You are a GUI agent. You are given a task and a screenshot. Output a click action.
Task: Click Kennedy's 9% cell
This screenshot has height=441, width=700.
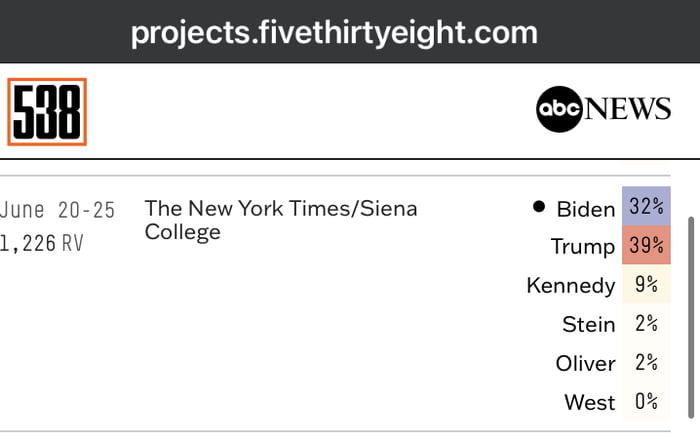[x=646, y=285]
